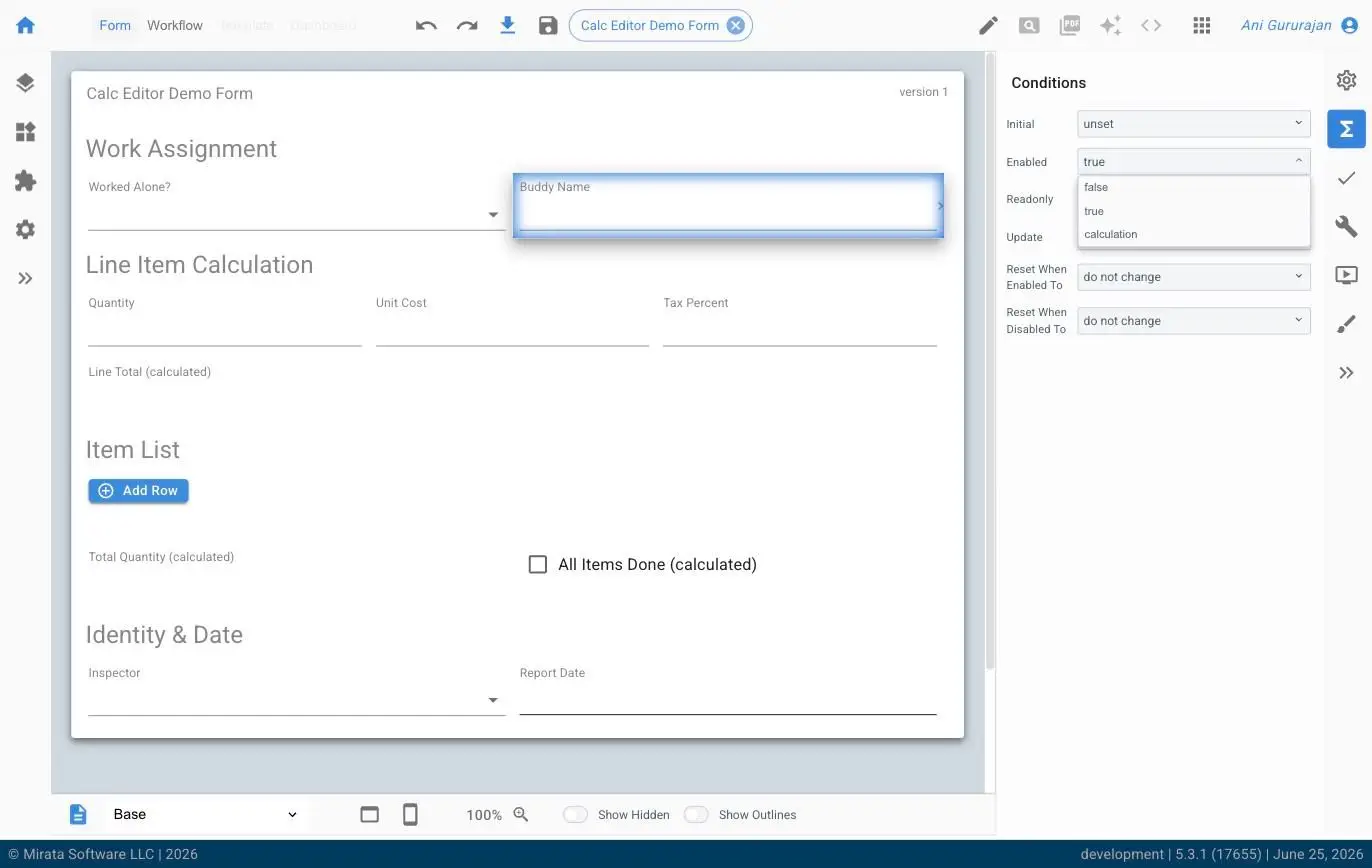Viewport: 1372px width, 868px height.
Task: Open the preview play screen panel
Action: (1347, 275)
